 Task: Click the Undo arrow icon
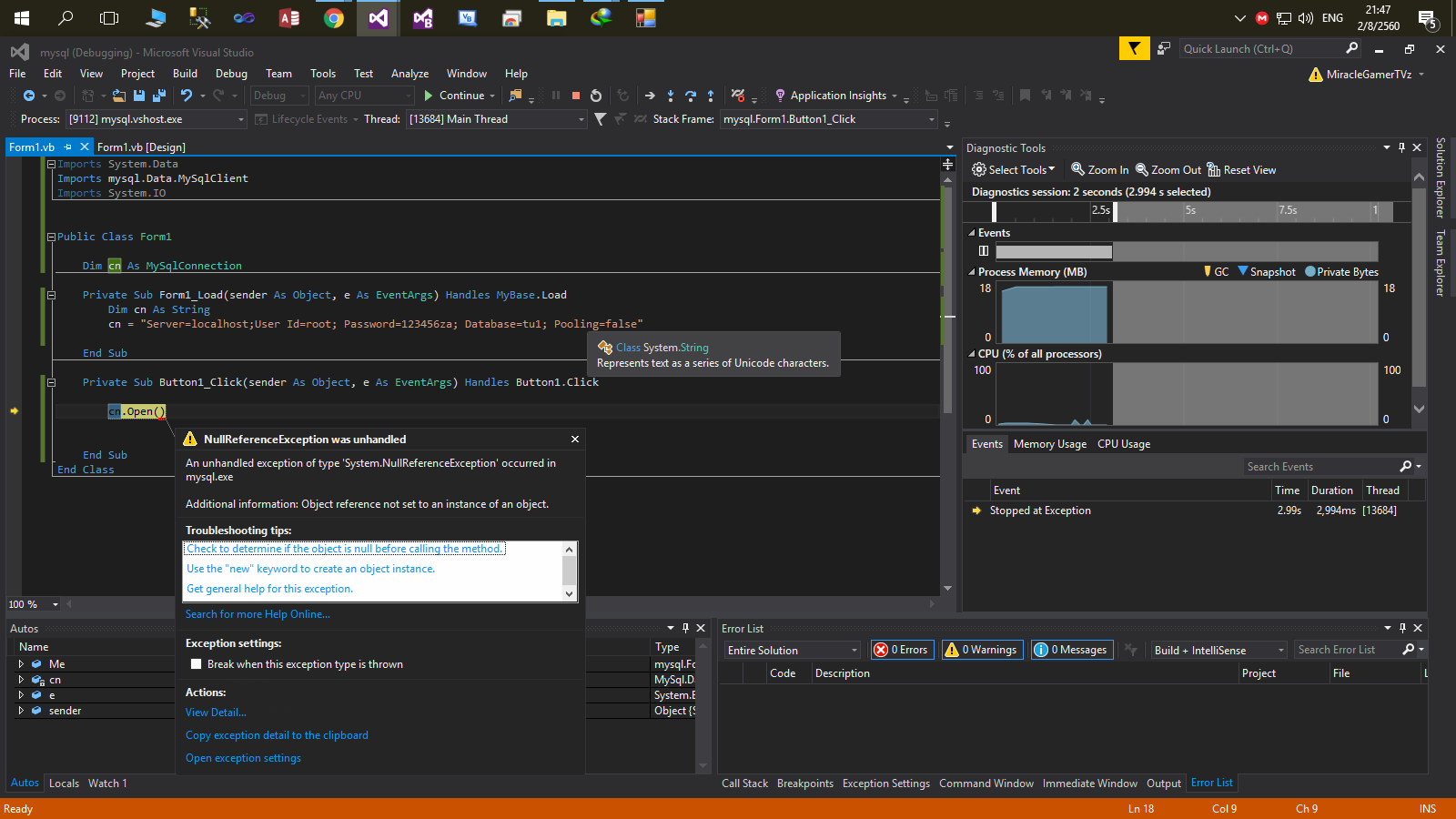click(x=187, y=96)
